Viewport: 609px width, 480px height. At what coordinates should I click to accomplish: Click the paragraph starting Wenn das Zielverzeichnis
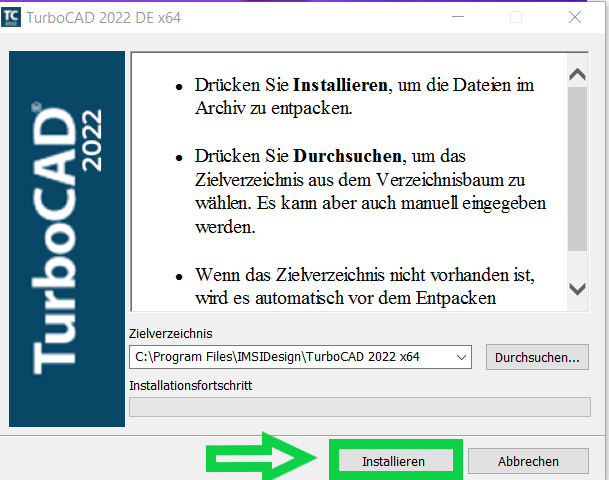click(364, 287)
